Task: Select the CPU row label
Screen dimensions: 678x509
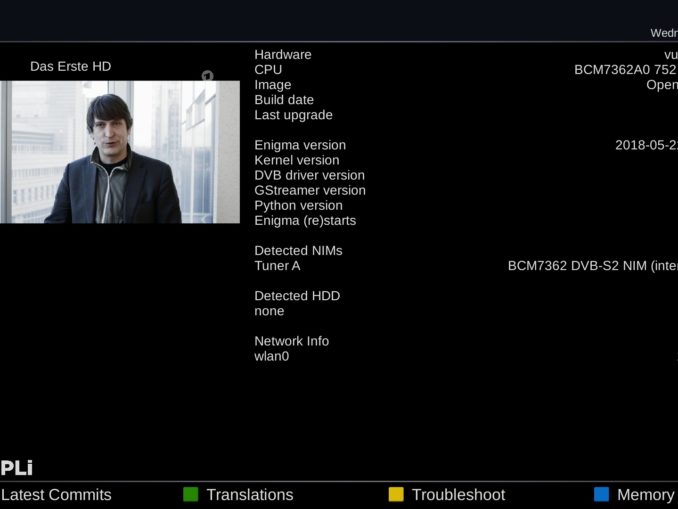Action: click(268, 70)
